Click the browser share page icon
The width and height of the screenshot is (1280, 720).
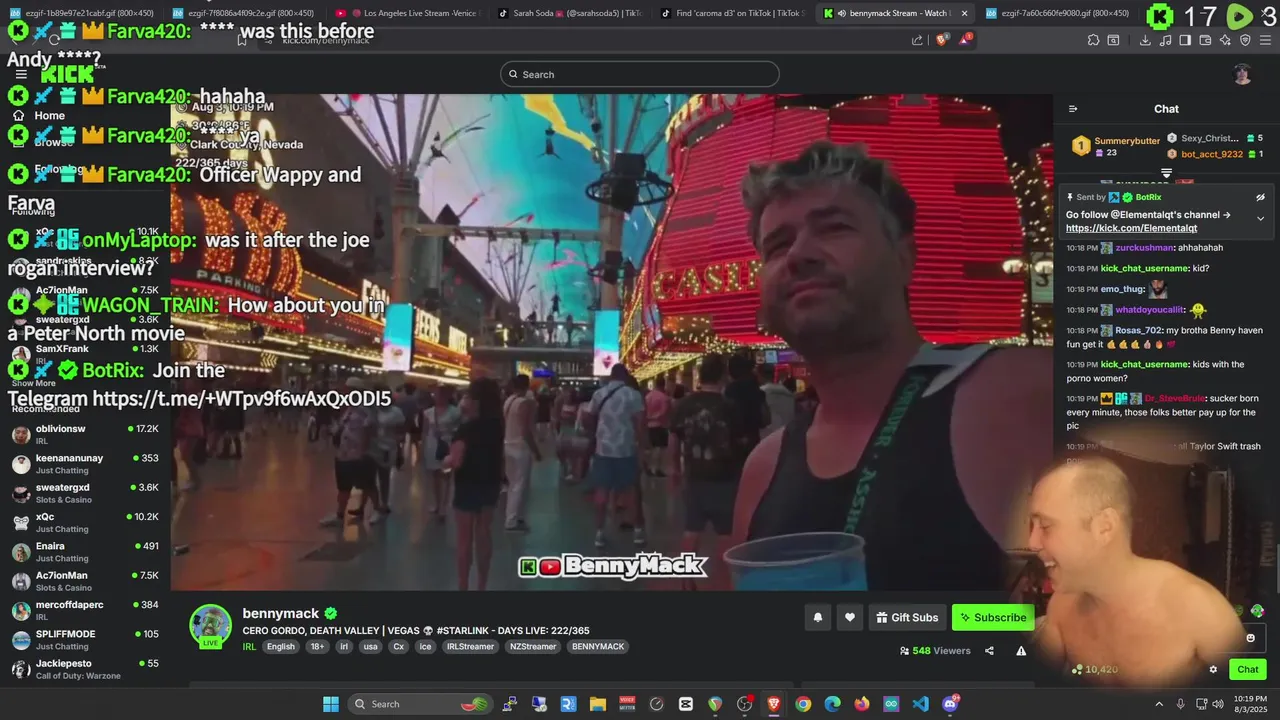917,40
